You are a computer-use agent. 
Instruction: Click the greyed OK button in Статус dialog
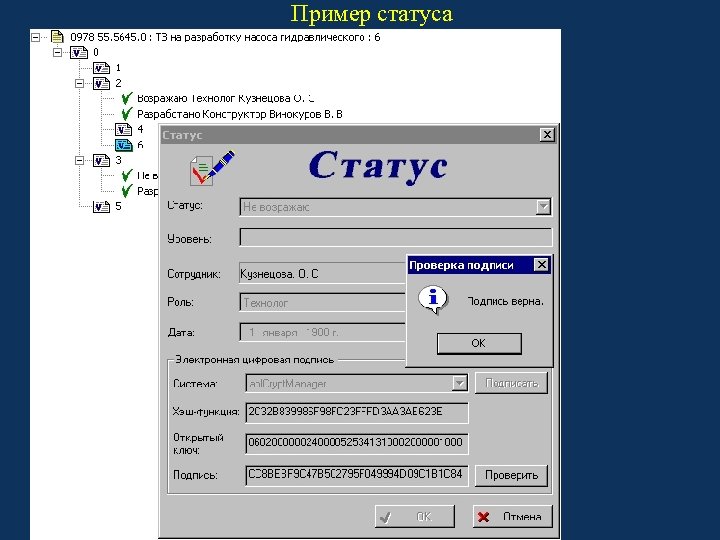pos(415,517)
